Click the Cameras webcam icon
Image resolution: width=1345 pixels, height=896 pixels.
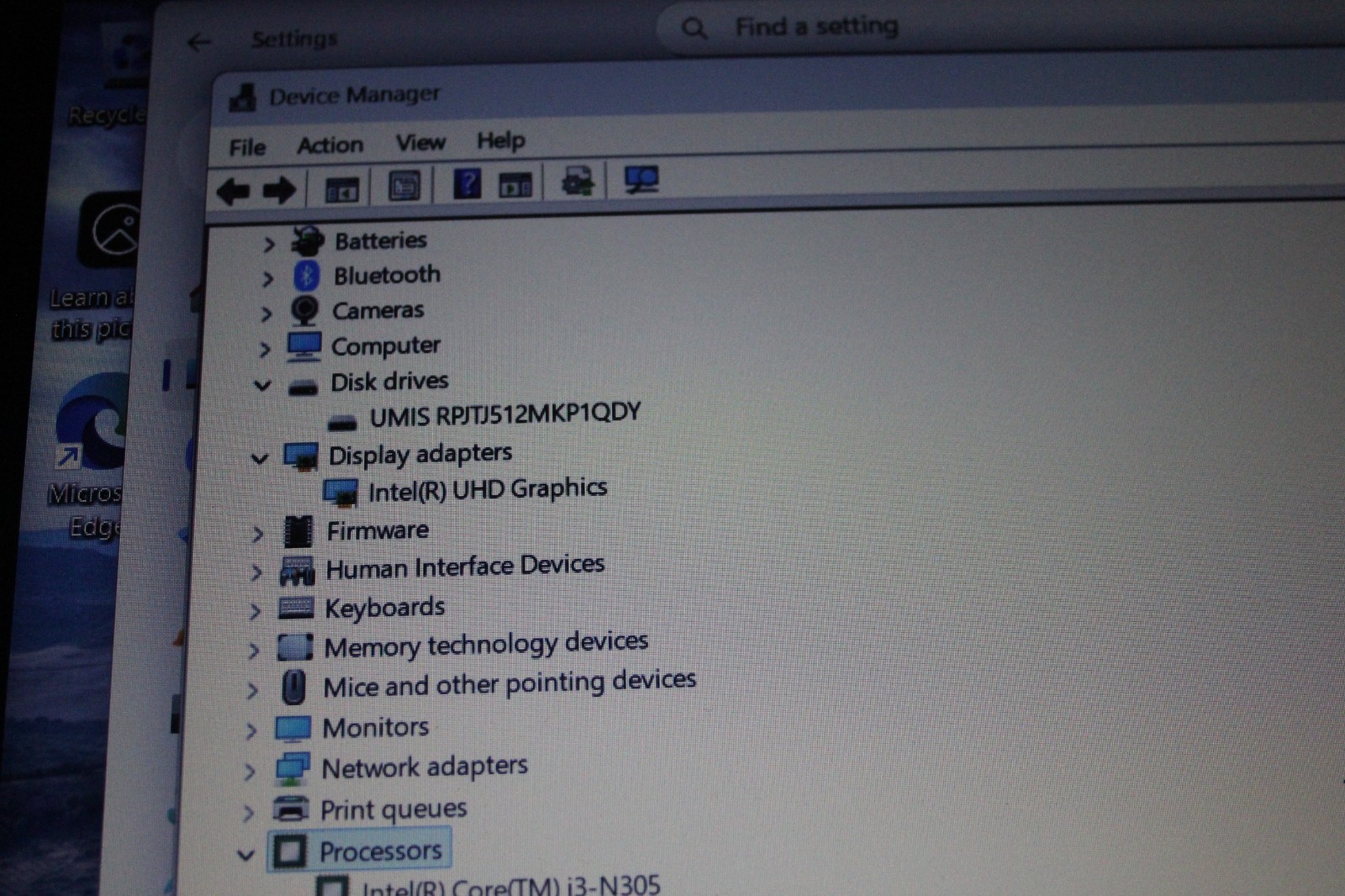pyautogui.click(x=304, y=311)
